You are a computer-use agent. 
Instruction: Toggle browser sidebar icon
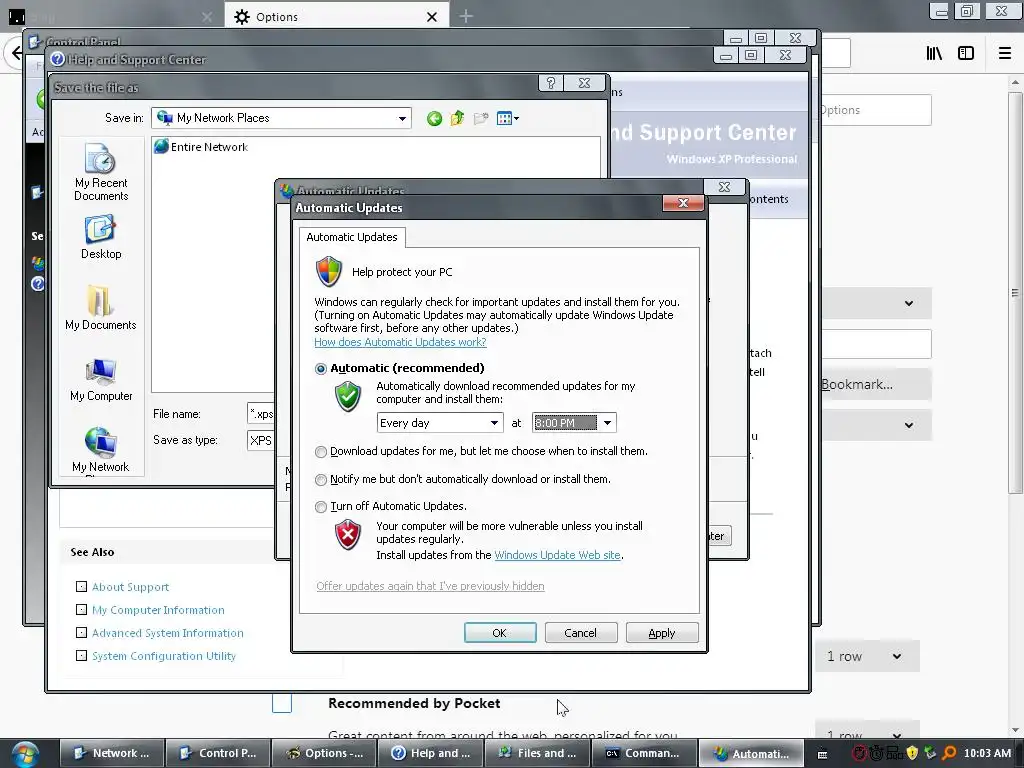(x=966, y=54)
